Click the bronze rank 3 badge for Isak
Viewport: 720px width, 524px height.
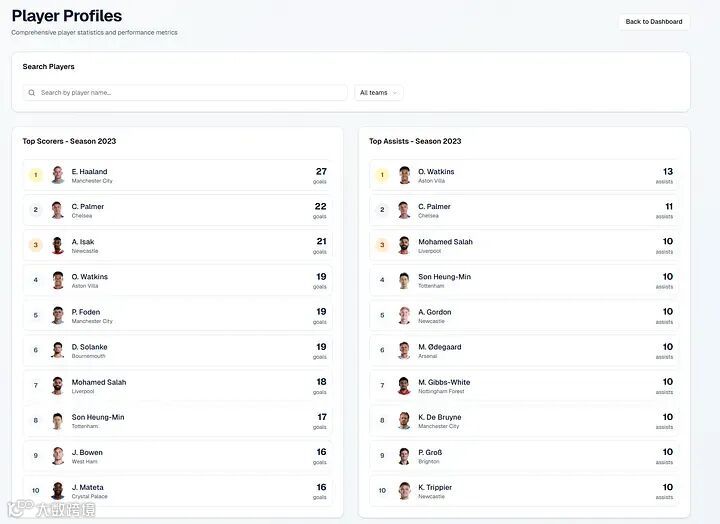[35, 245]
